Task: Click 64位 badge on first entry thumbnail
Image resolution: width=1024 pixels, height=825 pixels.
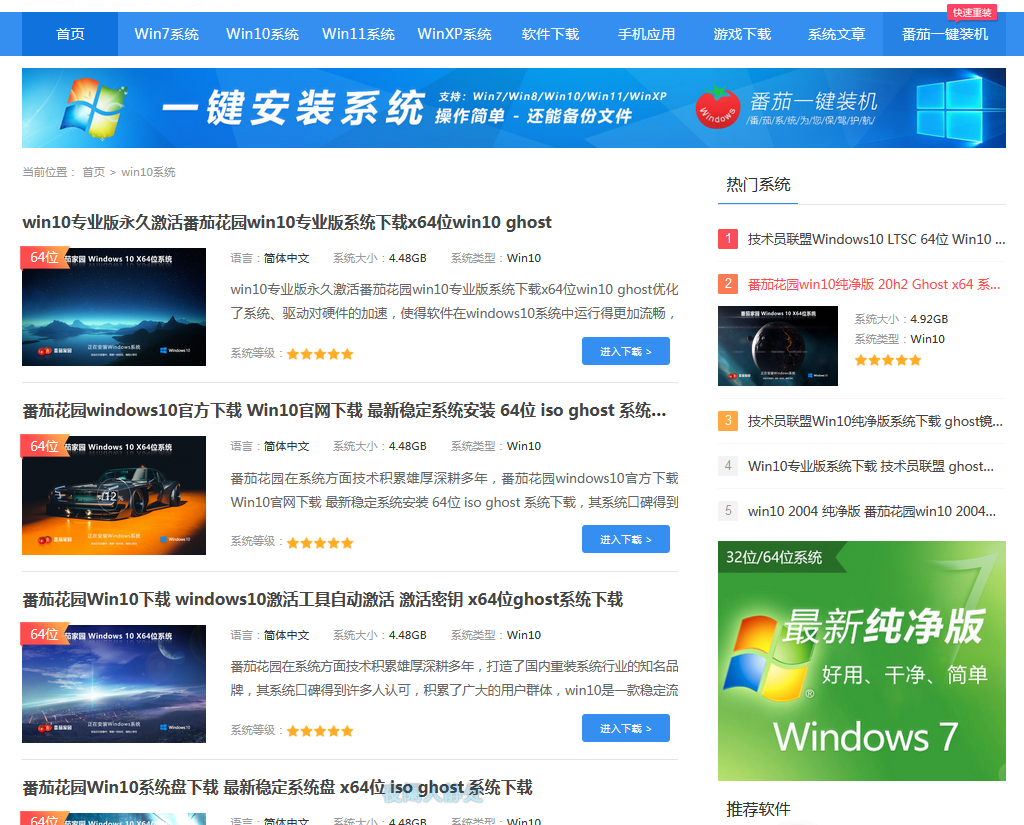Action: click(44, 257)
